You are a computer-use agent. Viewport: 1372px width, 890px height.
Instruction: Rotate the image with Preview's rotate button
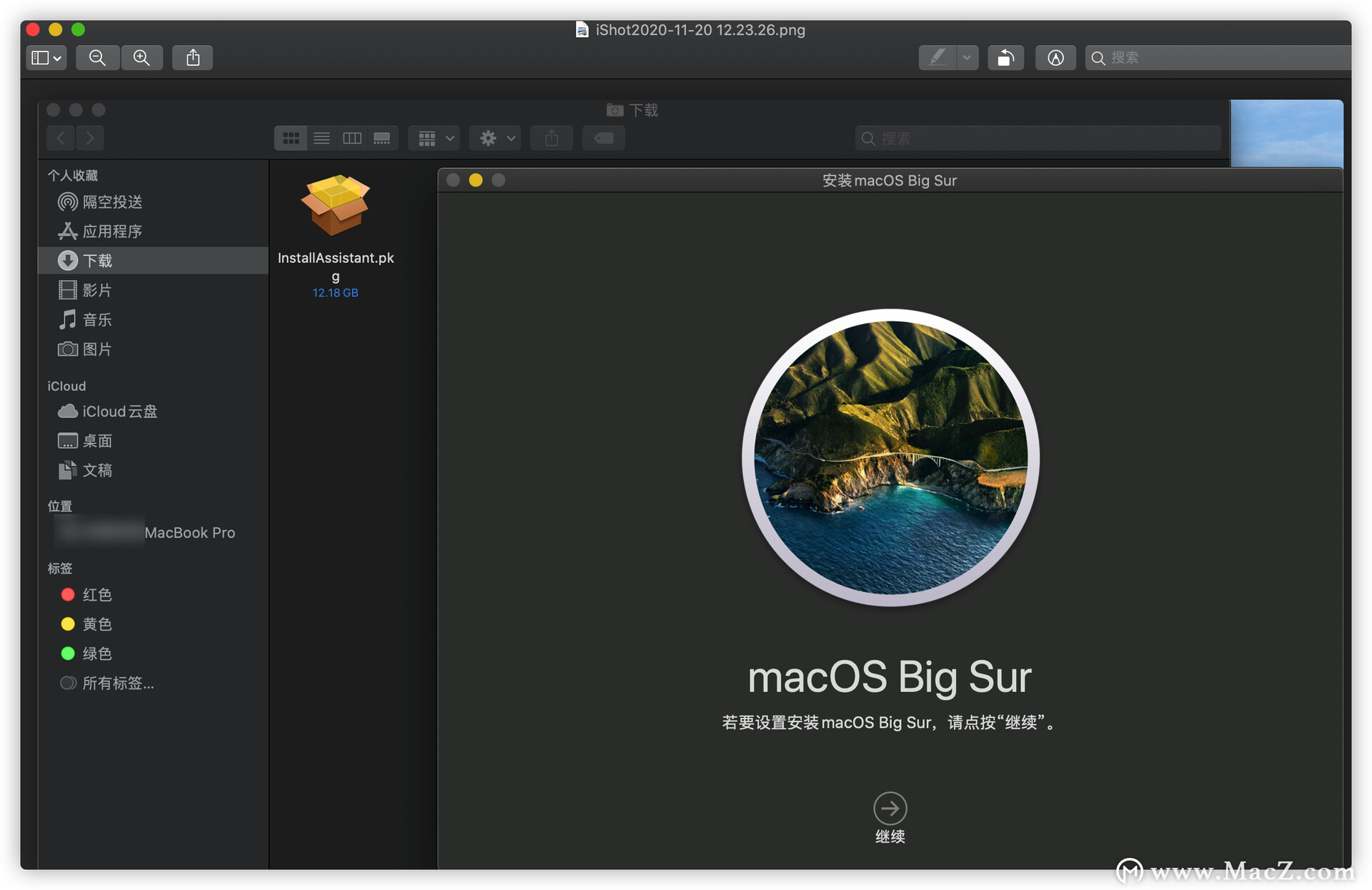pos(1005,58)
